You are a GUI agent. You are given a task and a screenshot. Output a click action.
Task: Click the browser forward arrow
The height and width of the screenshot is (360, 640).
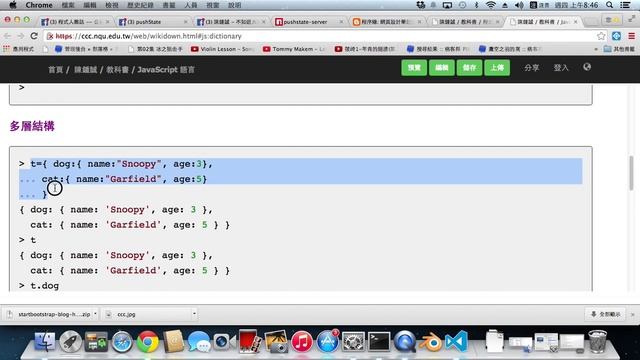[20, 36]
